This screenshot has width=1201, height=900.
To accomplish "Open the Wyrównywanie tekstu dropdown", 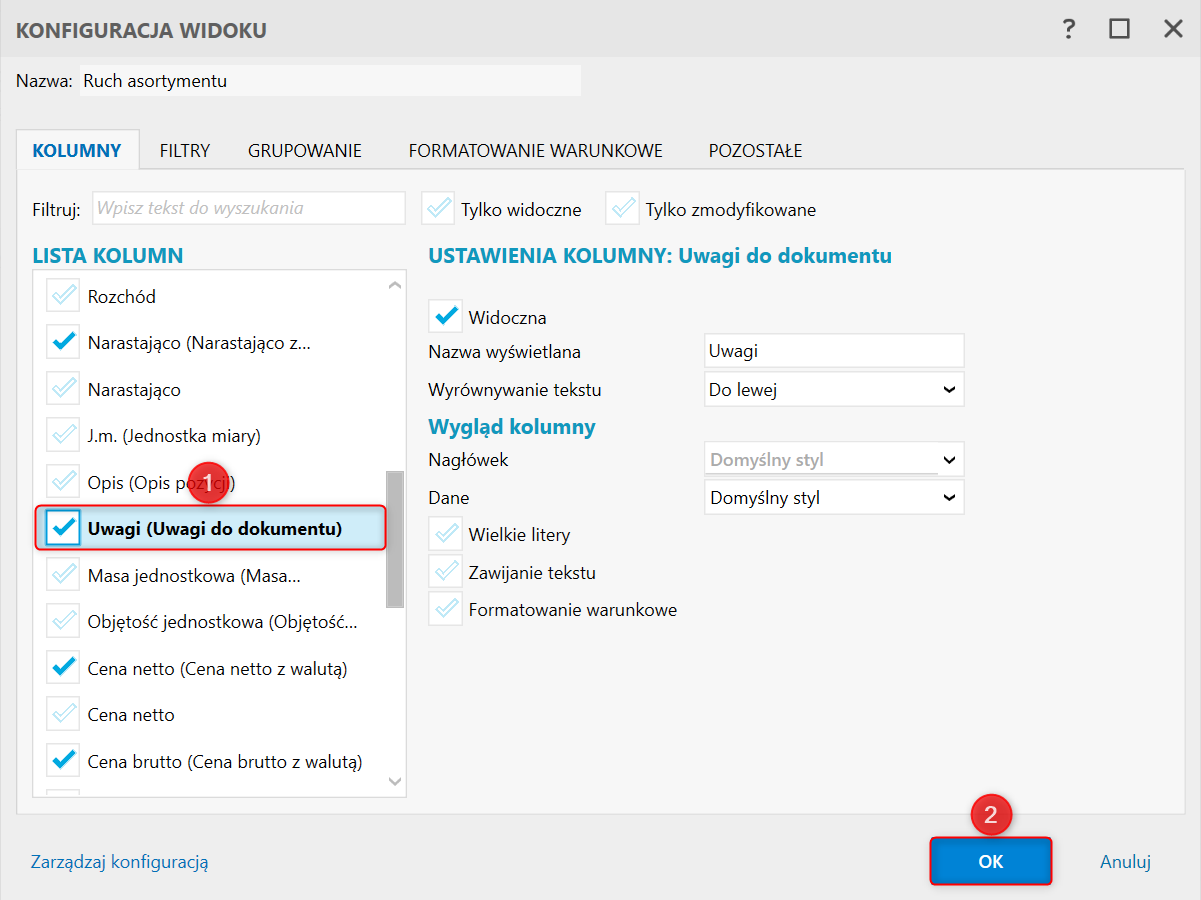I will point(834,390).
